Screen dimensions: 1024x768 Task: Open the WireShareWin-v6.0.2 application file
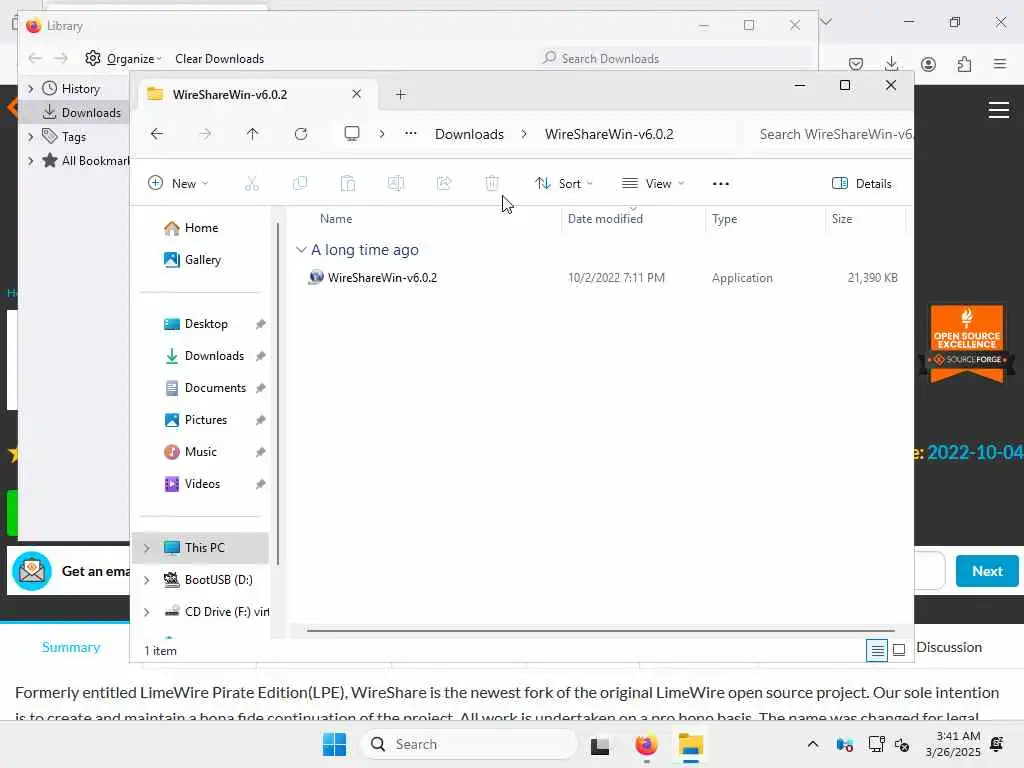(382, 278)
